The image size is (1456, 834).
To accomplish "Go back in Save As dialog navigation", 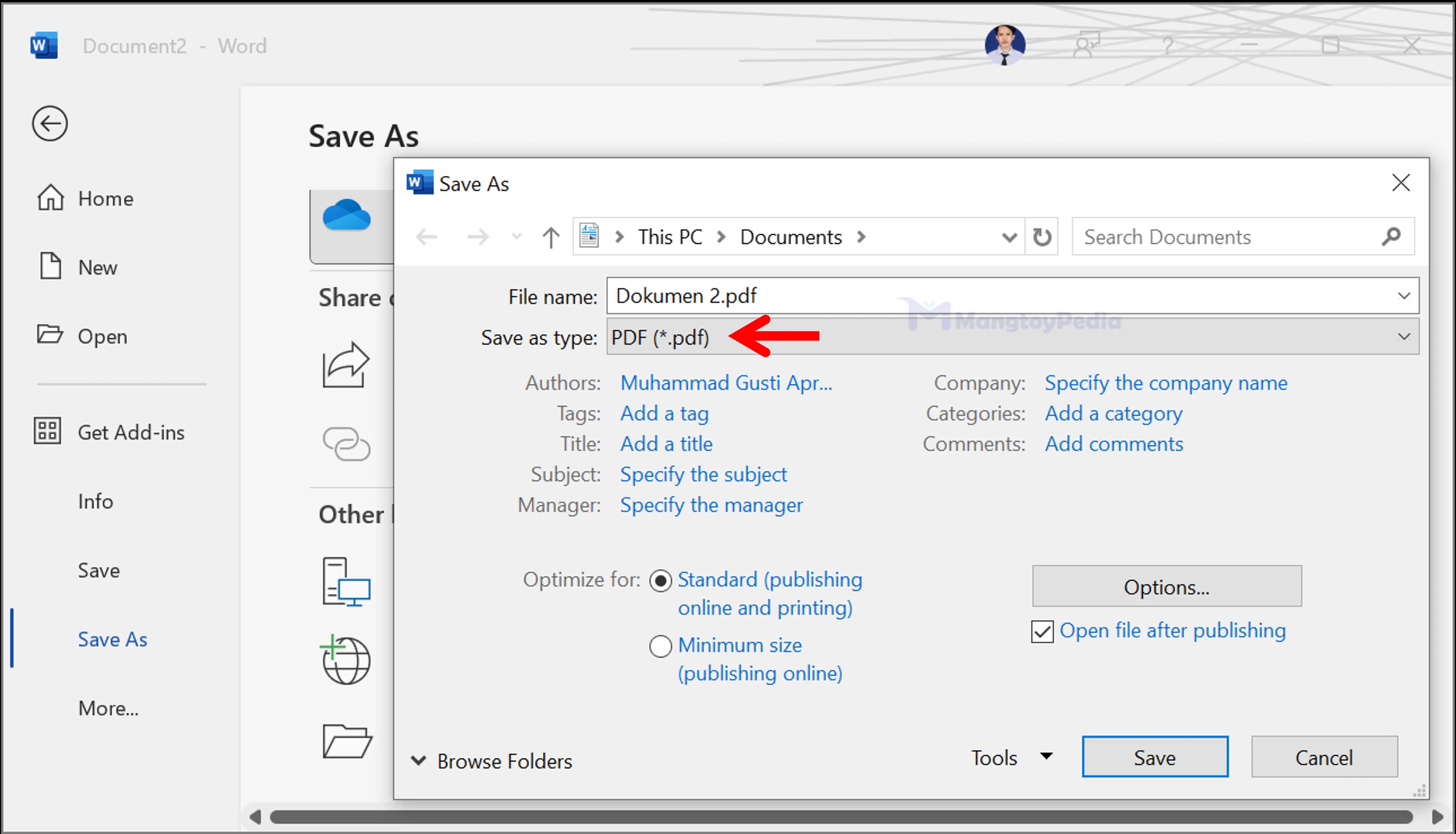I will click(x=426, y=237).
